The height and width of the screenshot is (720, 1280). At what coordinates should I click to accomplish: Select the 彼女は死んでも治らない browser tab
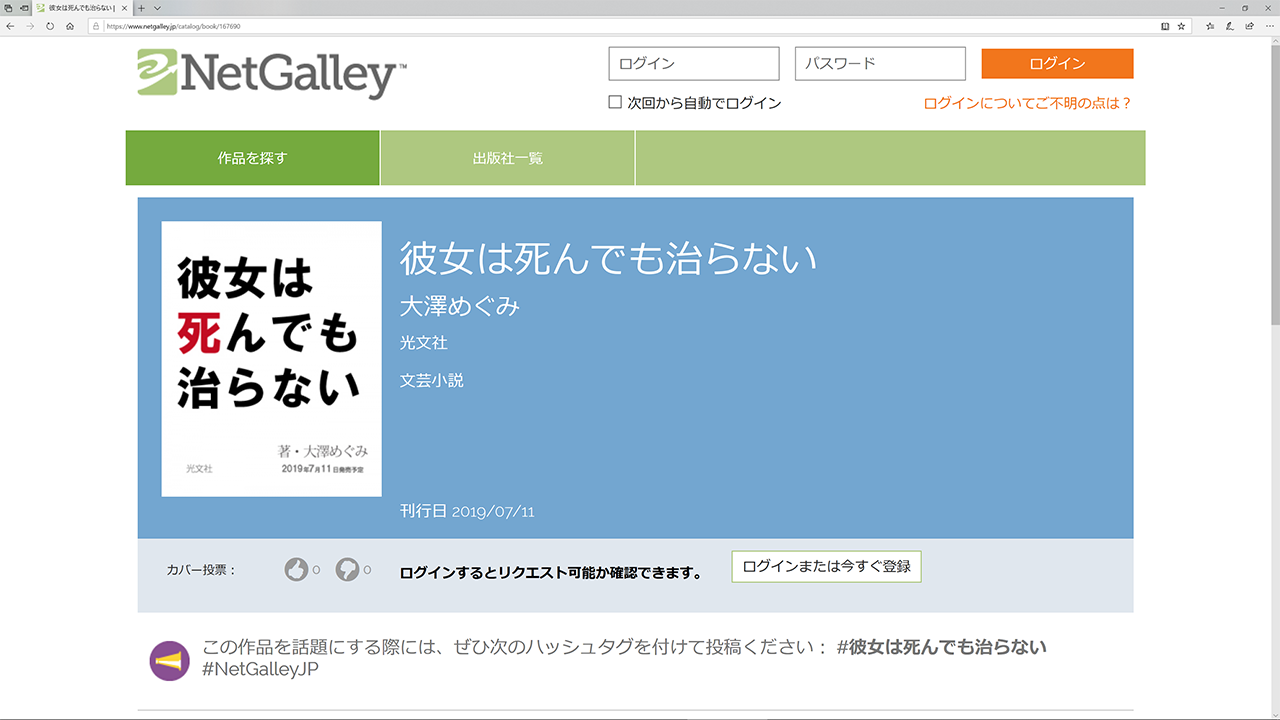tap(82, 8)
